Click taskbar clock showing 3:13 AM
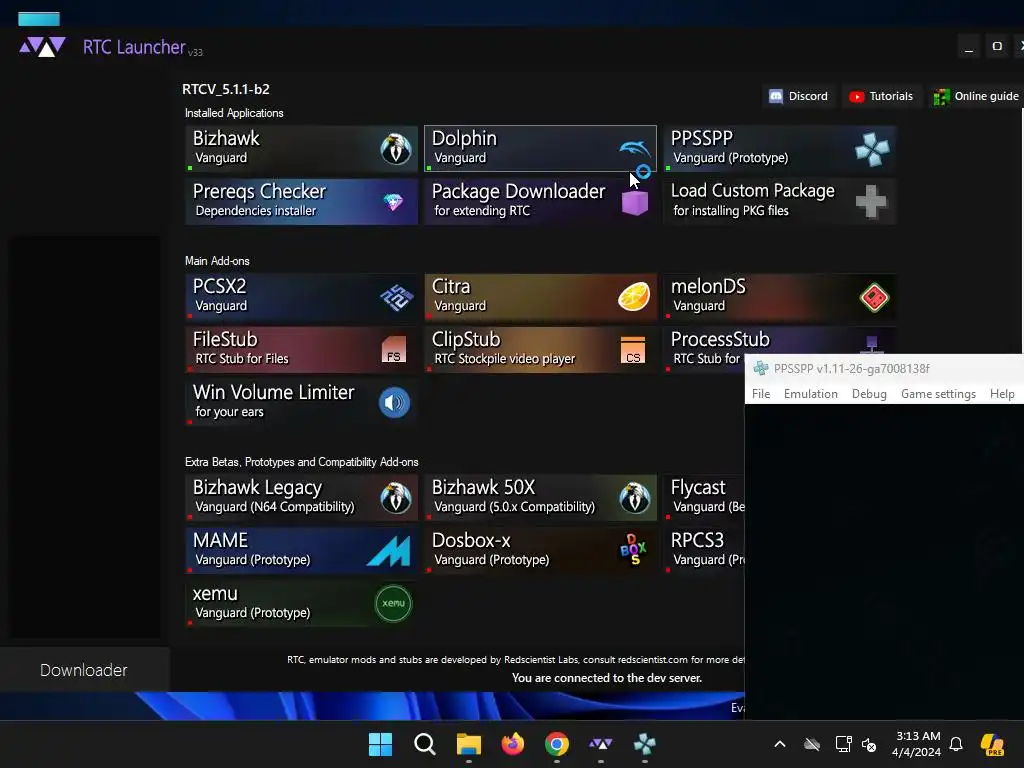The height and width of the screenshot is (768, 1024). point(917,744)
